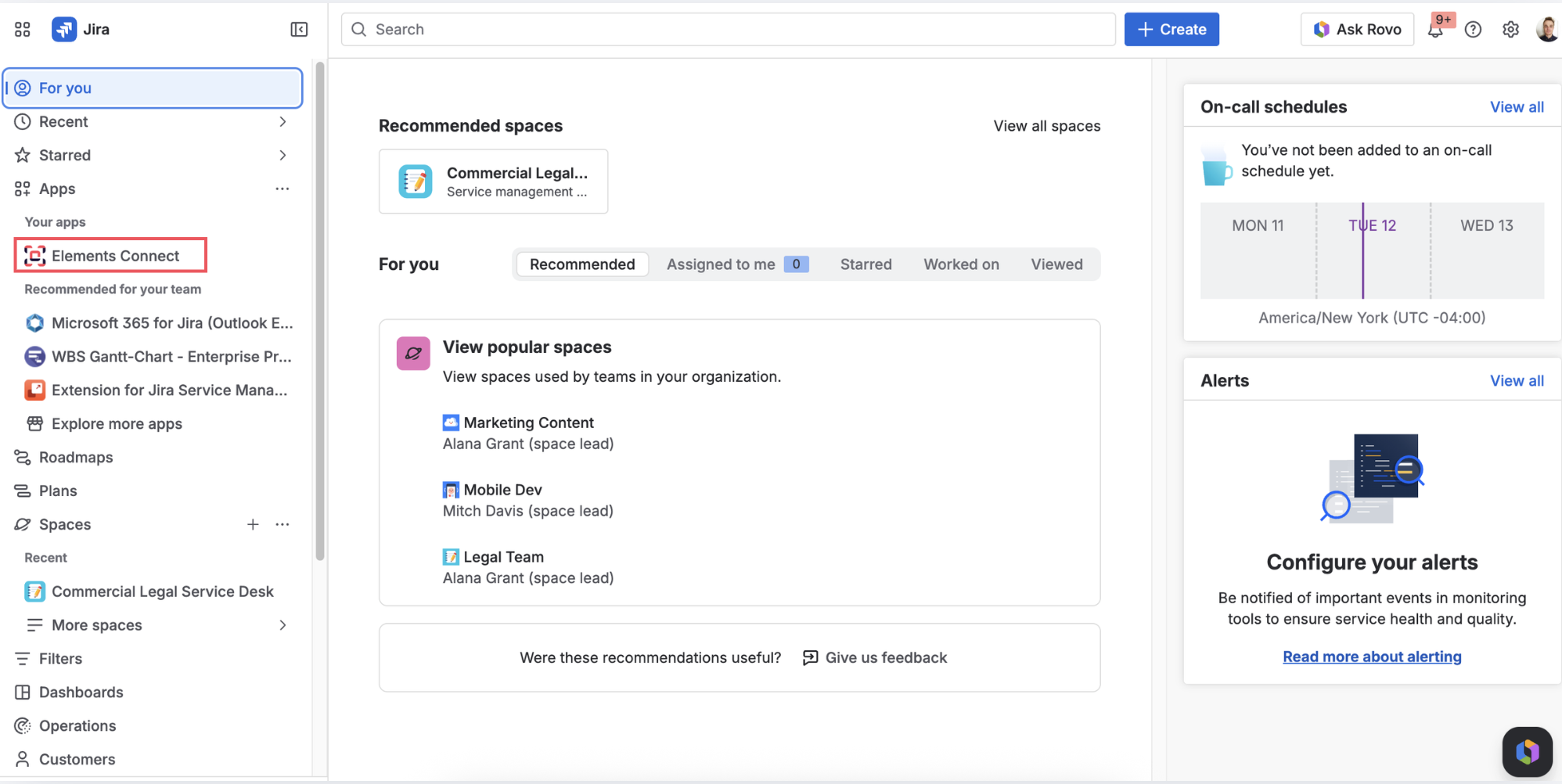Expand the Recent menu chevron

(283, 122)
